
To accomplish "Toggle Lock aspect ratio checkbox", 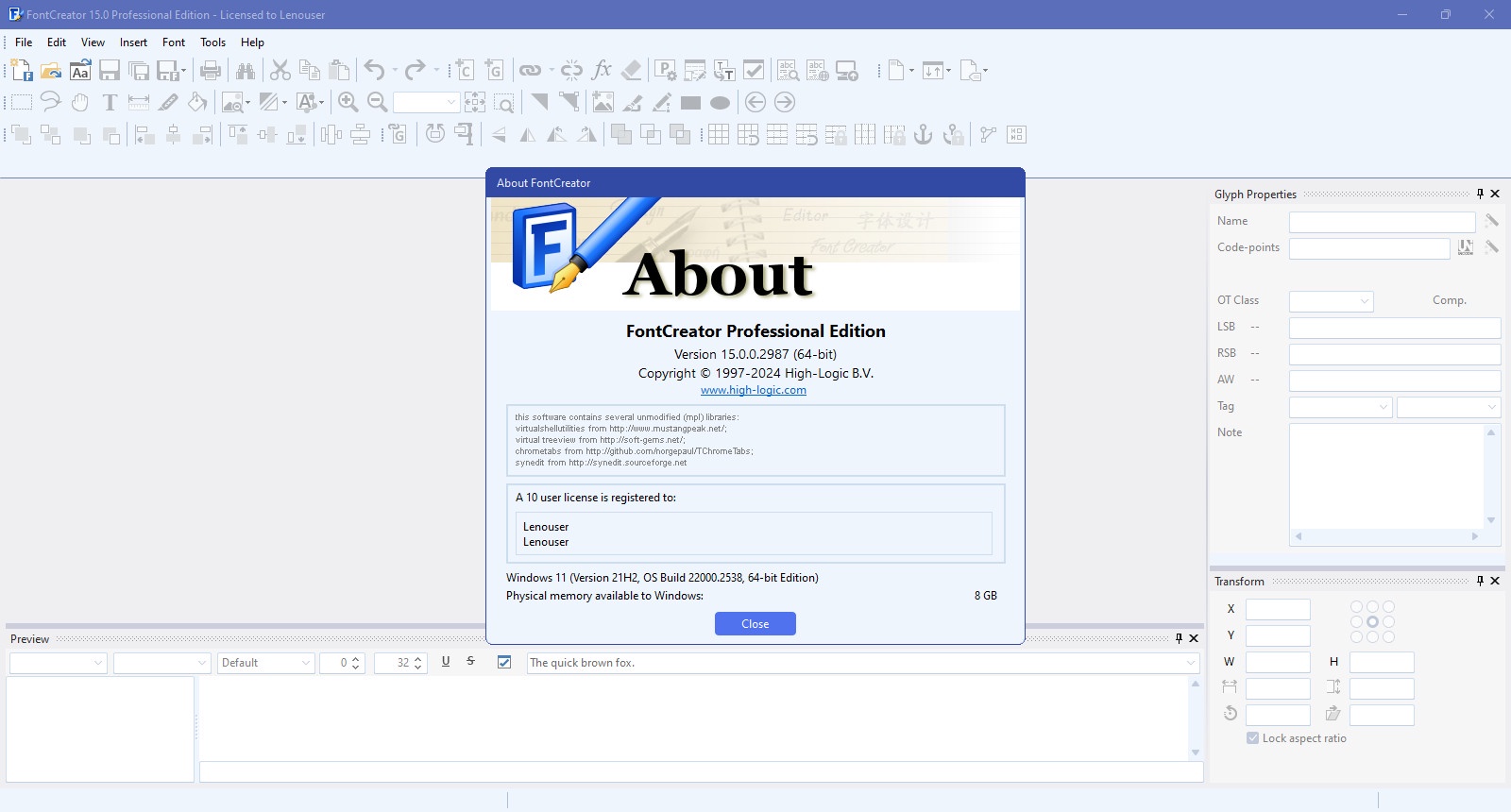I will [x=1252, y=738].
